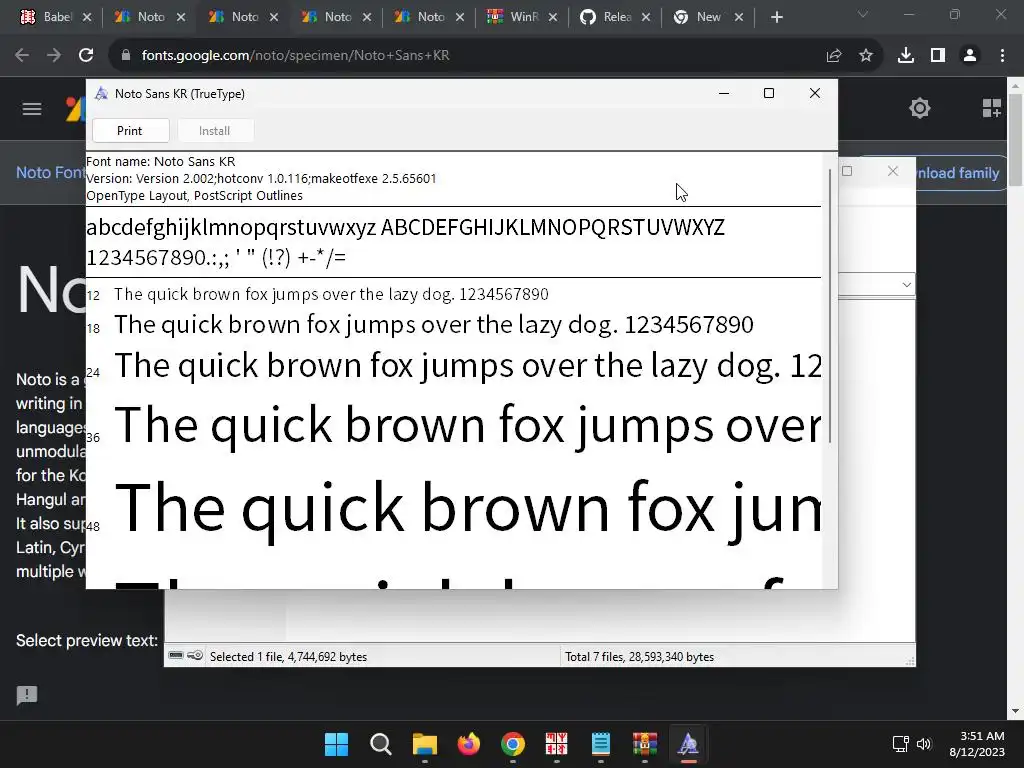Click the grayed Install button
Screen dimensions: 1024x768
(x=214, y=131)
